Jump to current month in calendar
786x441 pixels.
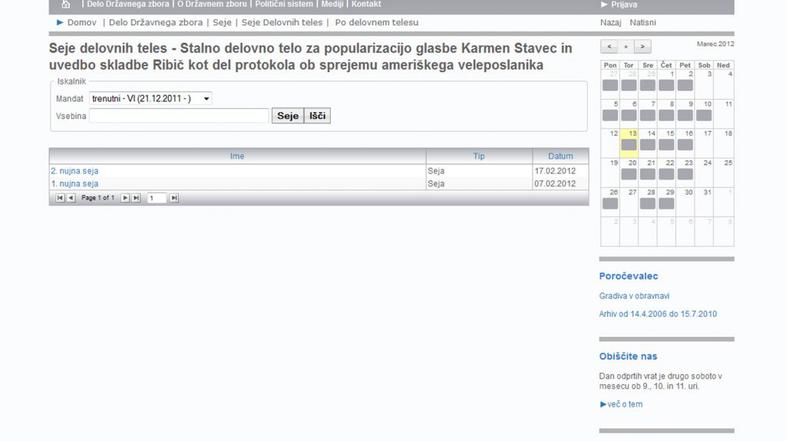[626, 46]
